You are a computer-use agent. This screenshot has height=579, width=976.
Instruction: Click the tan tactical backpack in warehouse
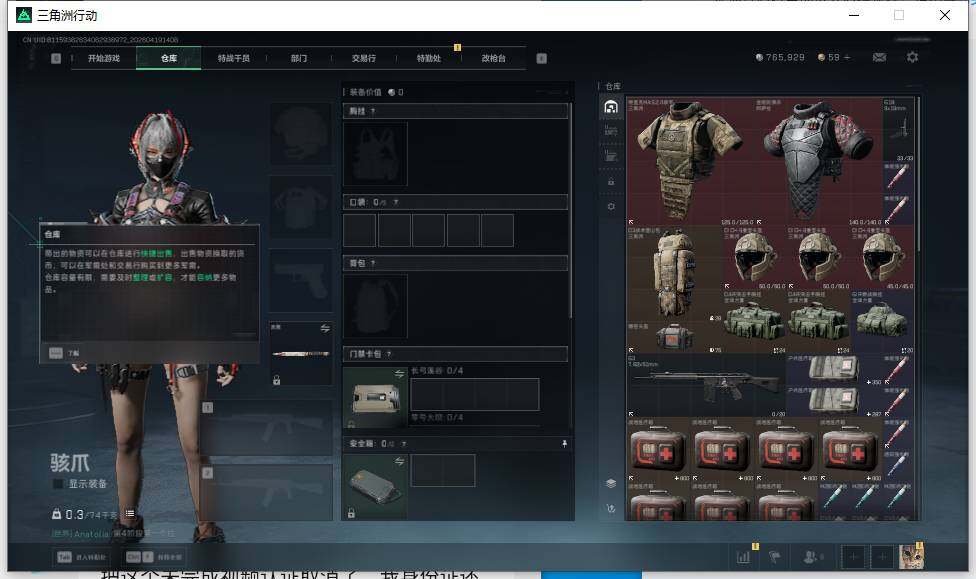674,274
